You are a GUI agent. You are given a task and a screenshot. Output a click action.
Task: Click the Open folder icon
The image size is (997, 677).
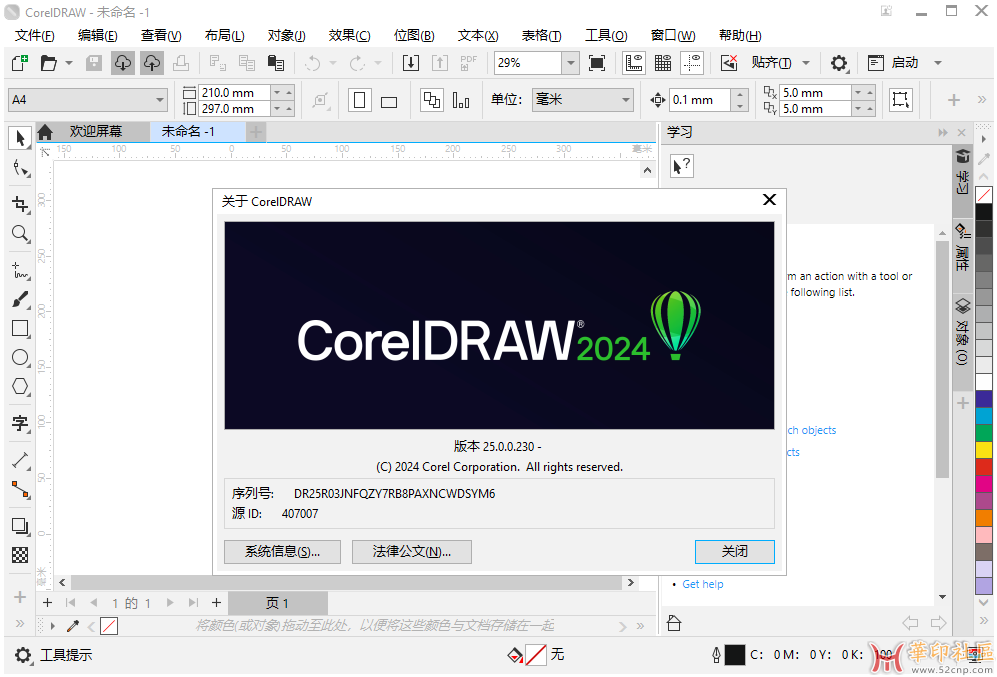pyautogui.click(x=48, y=63)
